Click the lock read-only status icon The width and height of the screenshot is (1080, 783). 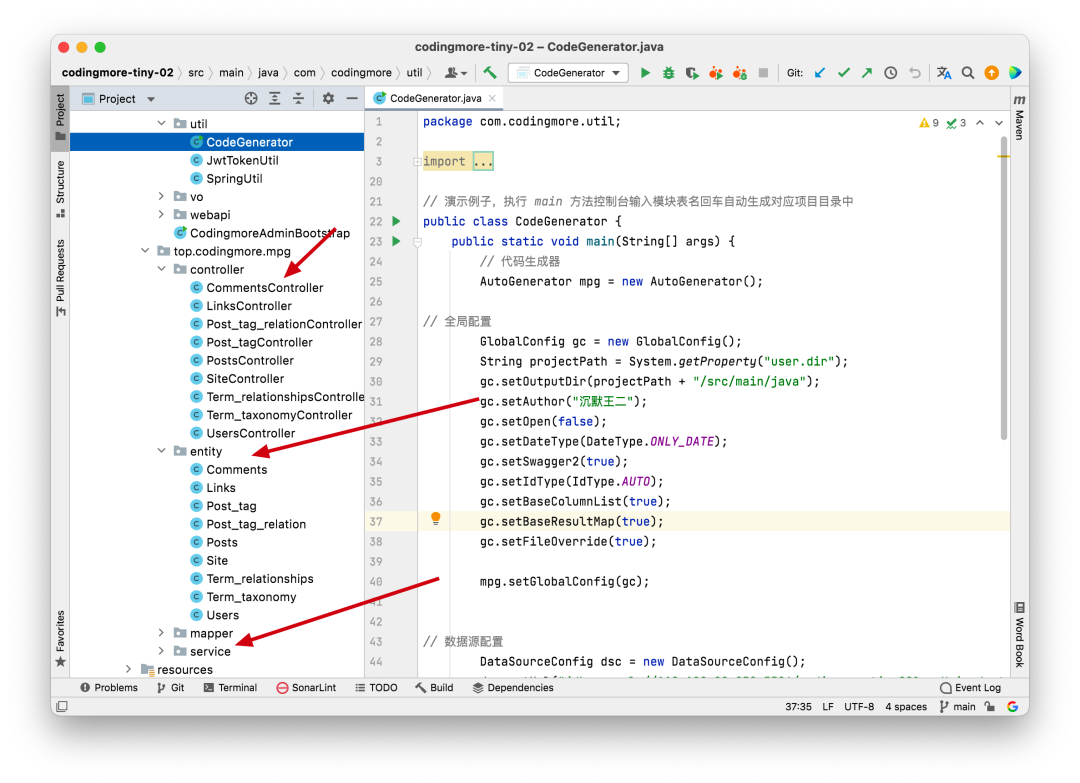click(x=990, y=706)
